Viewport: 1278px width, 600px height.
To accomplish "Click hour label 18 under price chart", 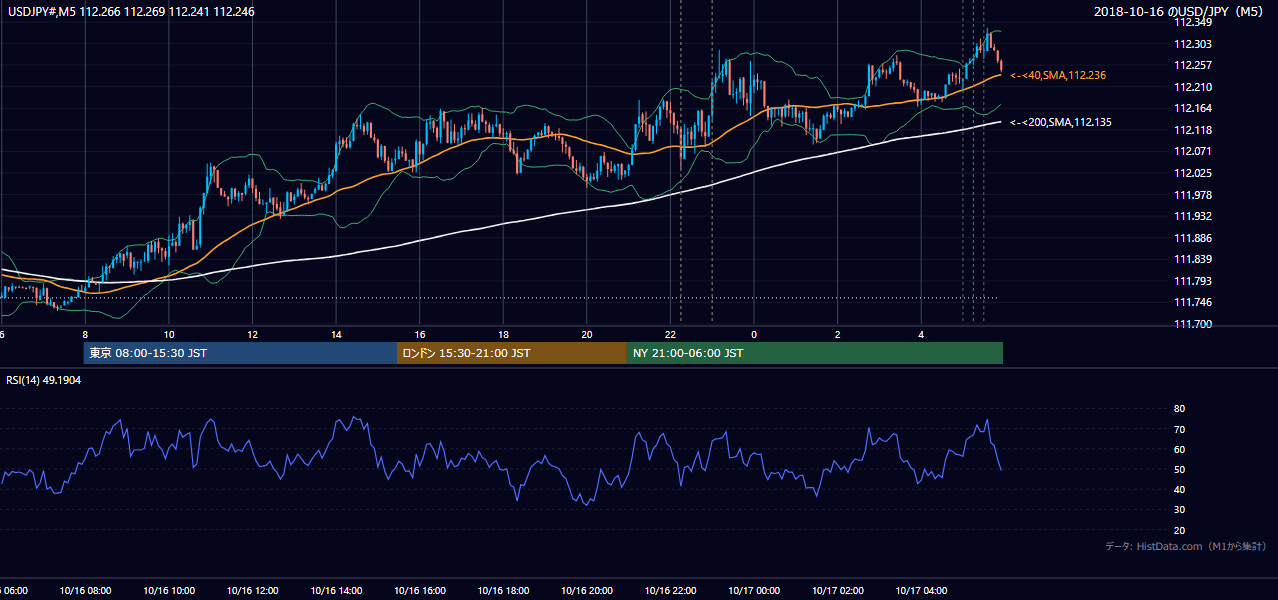I will coord(503,335).
